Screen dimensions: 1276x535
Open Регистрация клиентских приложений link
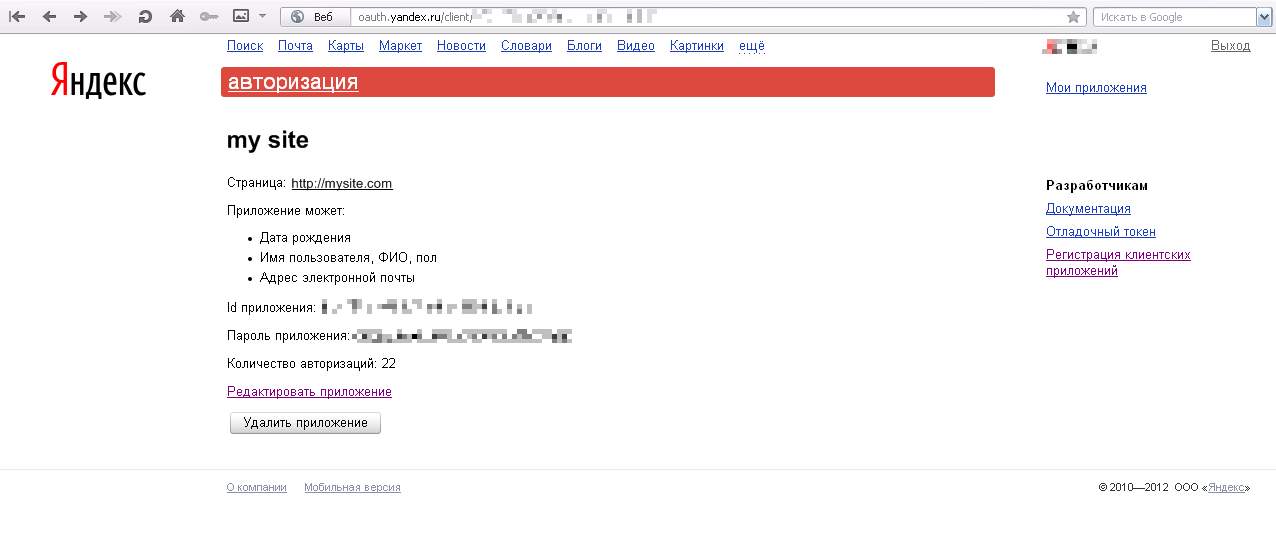(1118, 263)
